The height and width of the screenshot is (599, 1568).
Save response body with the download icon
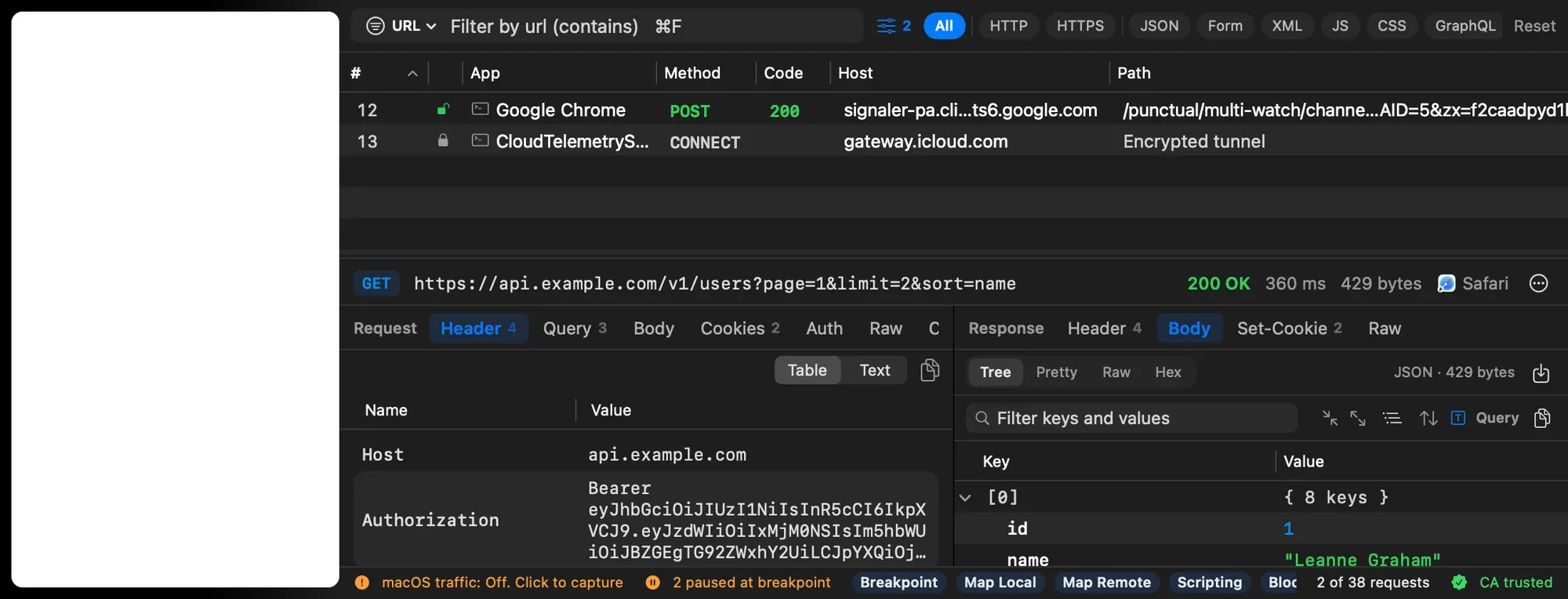1541,372
